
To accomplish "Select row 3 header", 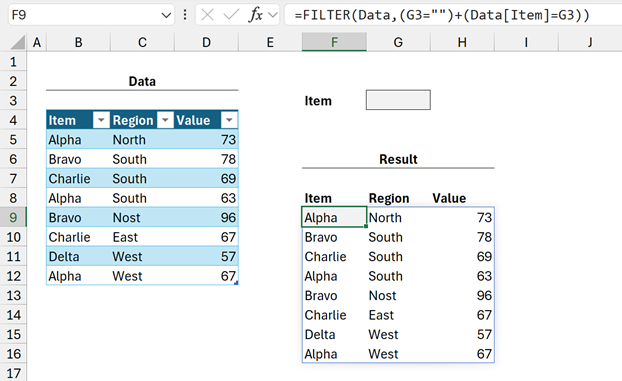I will point(13,100).
